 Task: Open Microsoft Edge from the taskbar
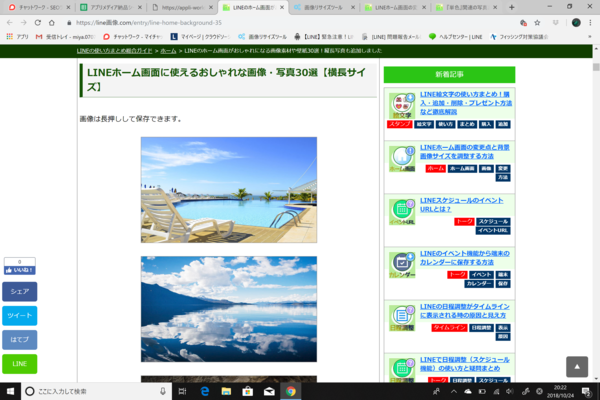coord(205,391)
